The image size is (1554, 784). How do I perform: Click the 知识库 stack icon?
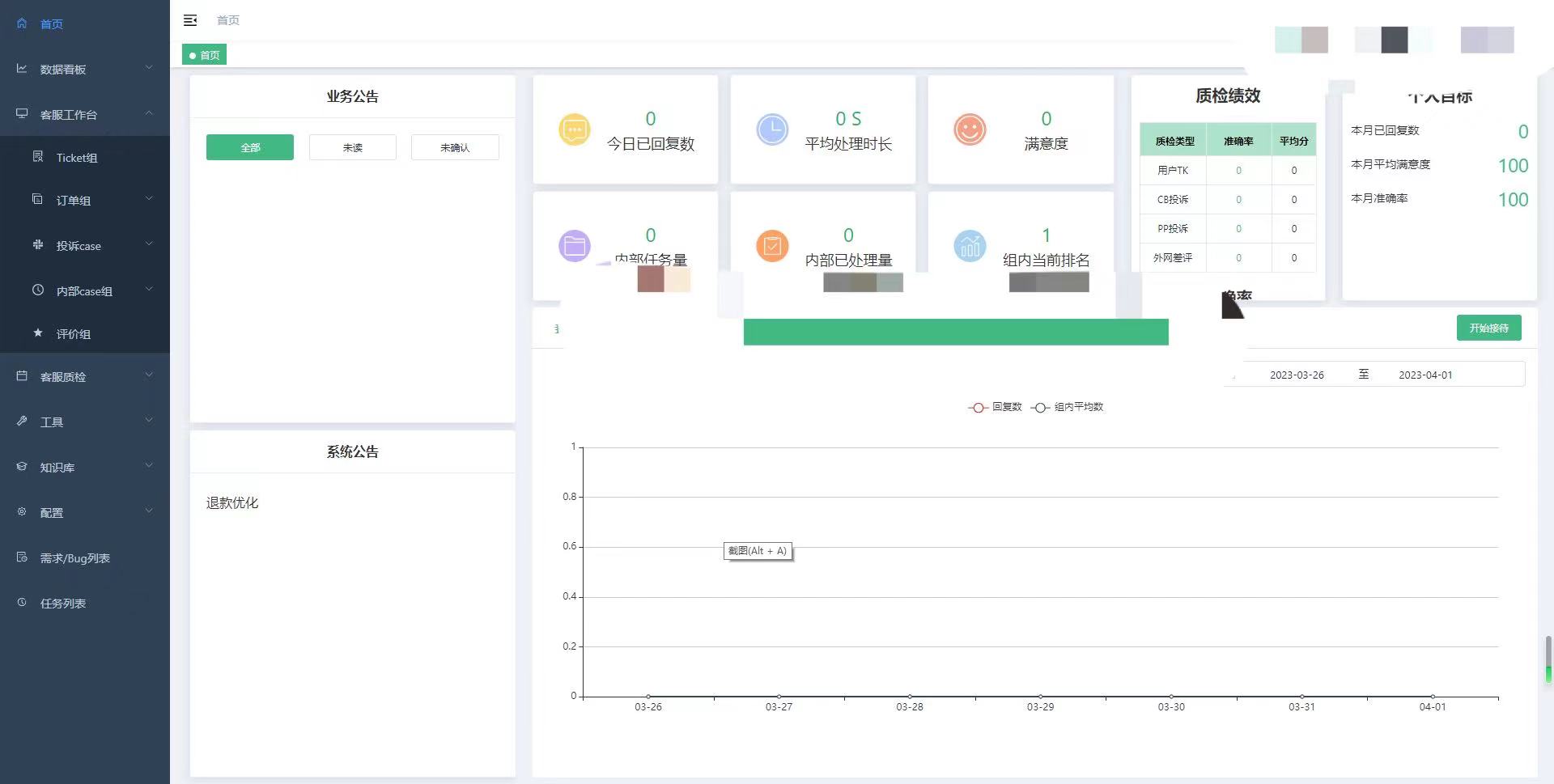pyautogui.click(x=22, y=467)
